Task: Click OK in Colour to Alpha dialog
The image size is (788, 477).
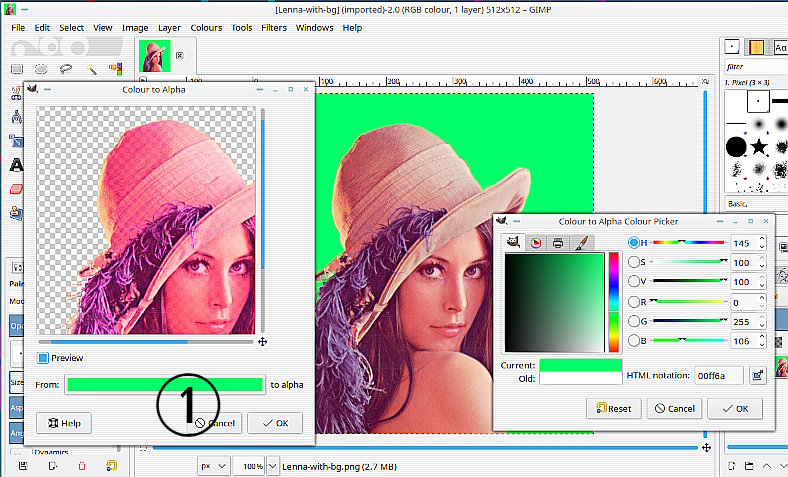Action: click(x=274, y=423)
